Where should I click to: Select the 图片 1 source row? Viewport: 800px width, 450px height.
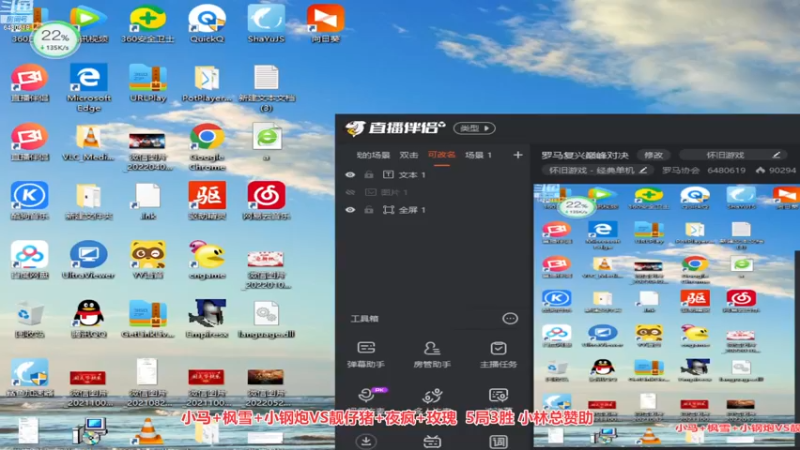pos(434,192)
